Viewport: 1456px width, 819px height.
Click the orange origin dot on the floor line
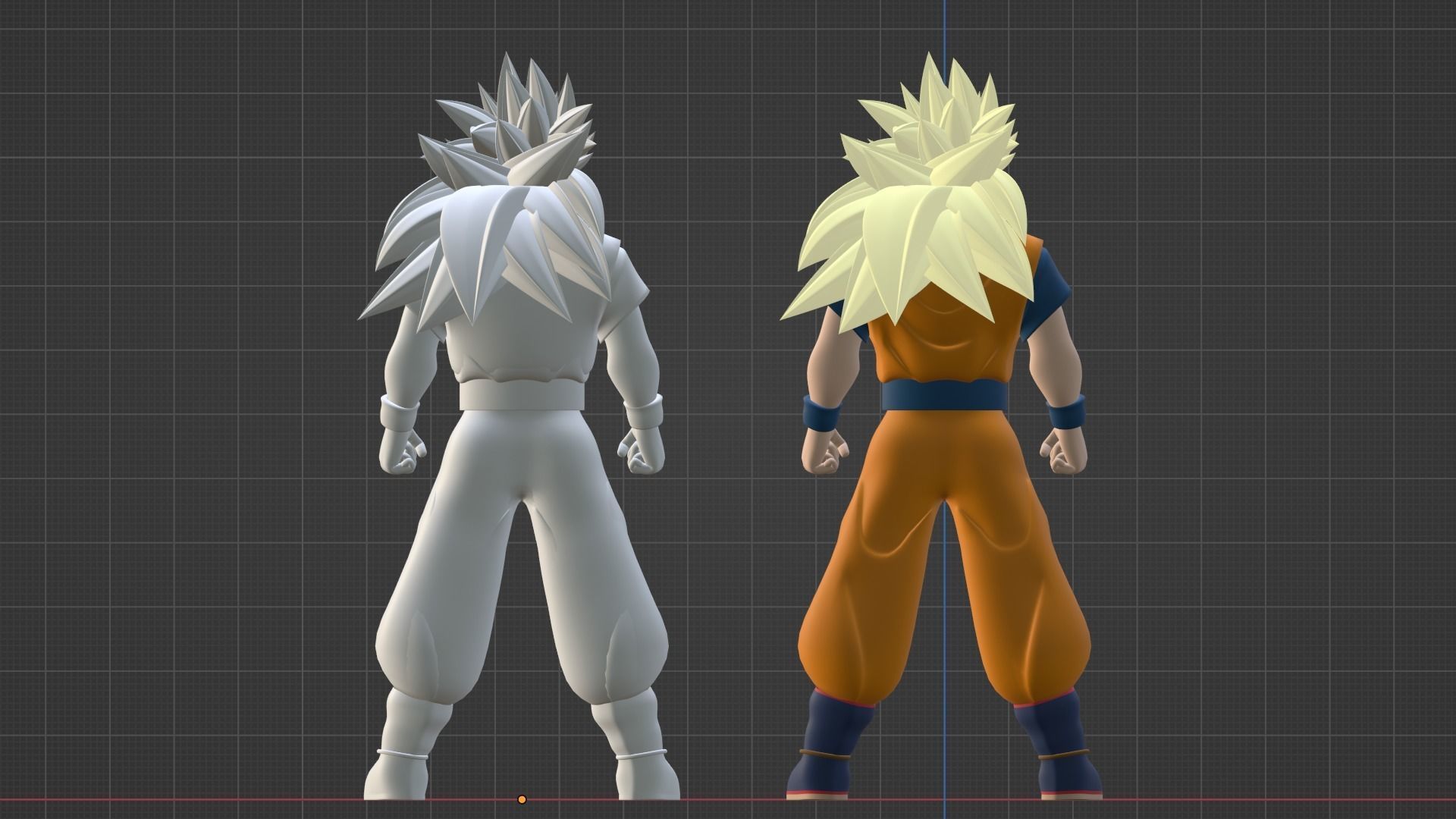[x=522, y=799]
